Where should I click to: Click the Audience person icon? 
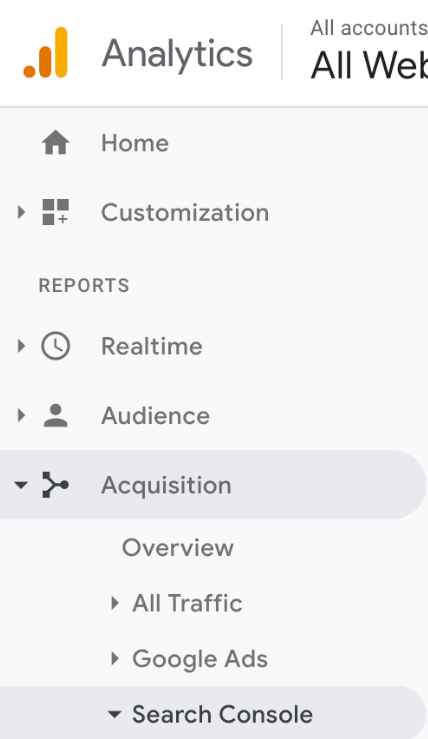coord(56,415)
